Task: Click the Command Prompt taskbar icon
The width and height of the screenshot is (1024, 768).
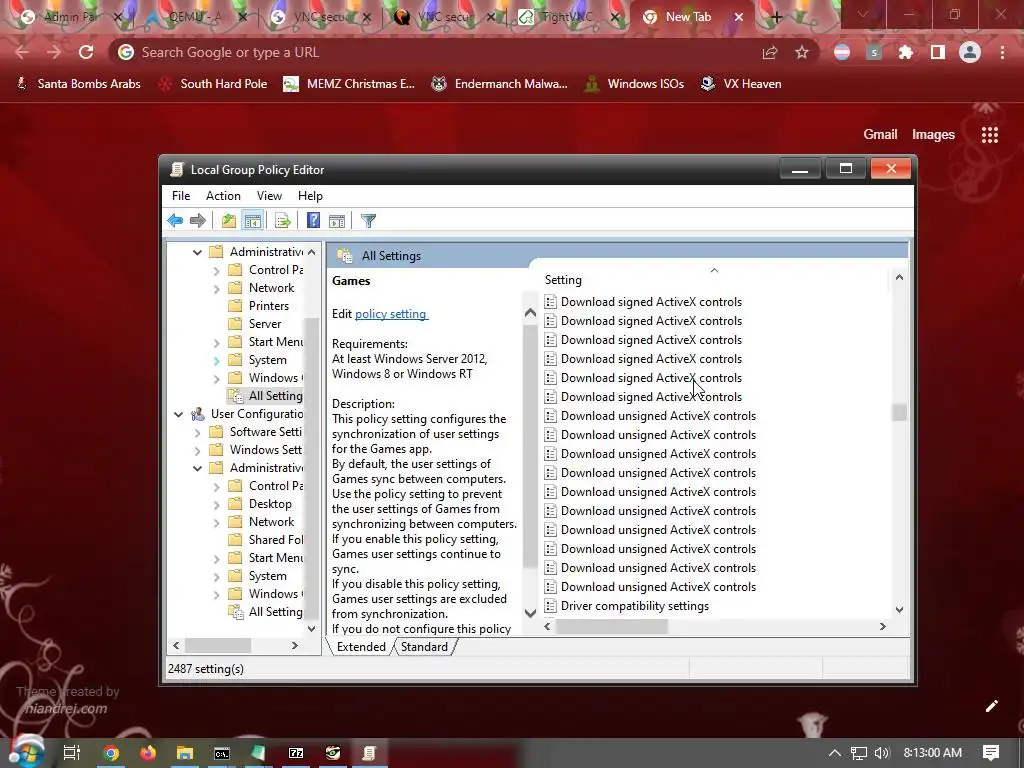Action: pyautogui.click(x=222, y=753)
